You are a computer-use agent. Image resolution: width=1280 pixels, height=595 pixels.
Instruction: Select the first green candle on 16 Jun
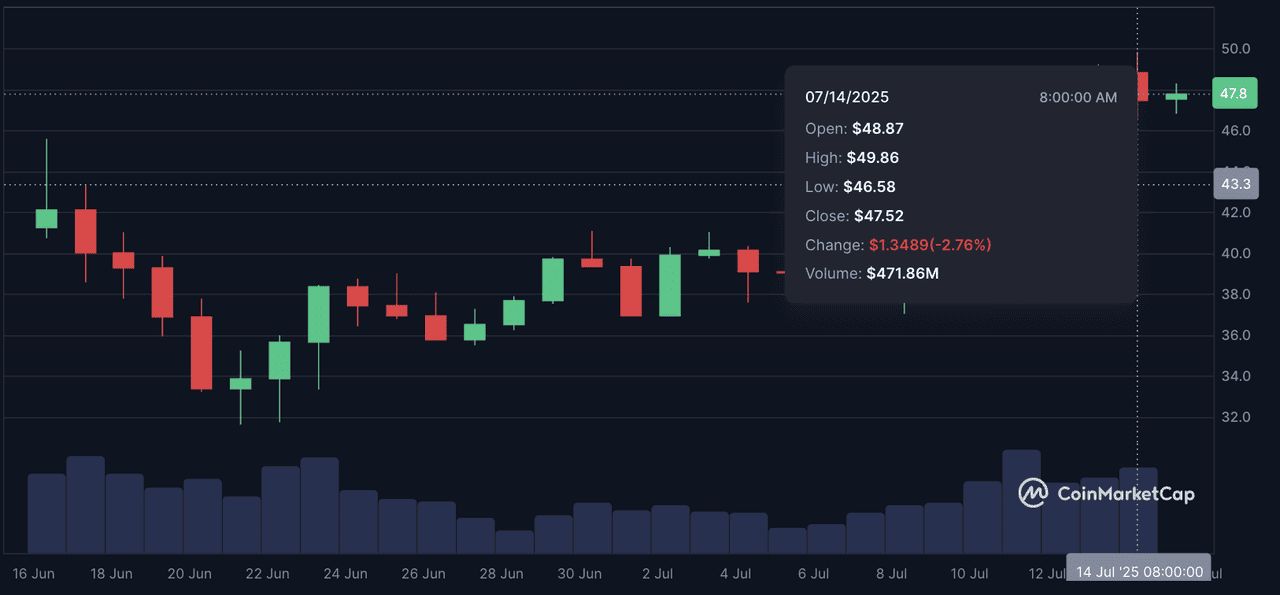[x=46, y=218]
